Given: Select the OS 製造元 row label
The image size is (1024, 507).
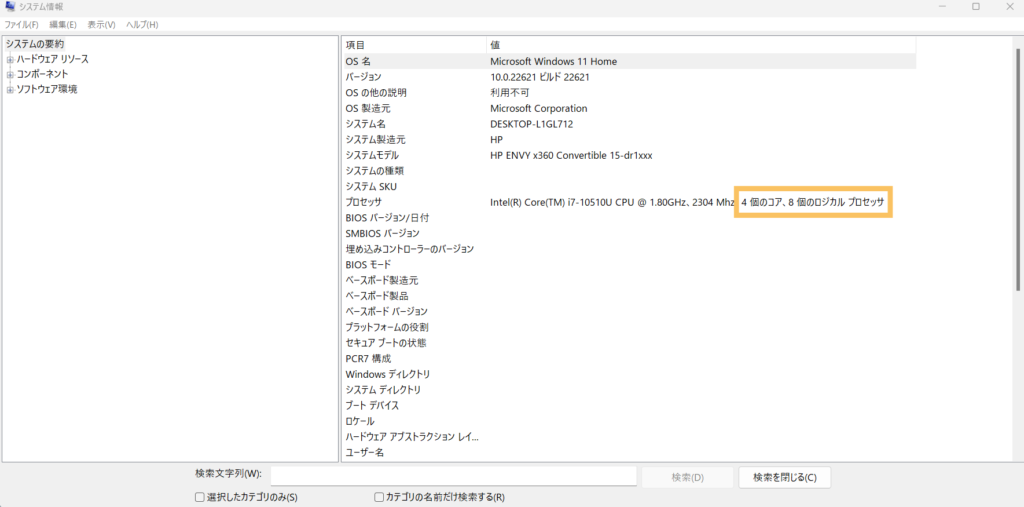Looking at the screenshot, I should click(x=368, y=108).
